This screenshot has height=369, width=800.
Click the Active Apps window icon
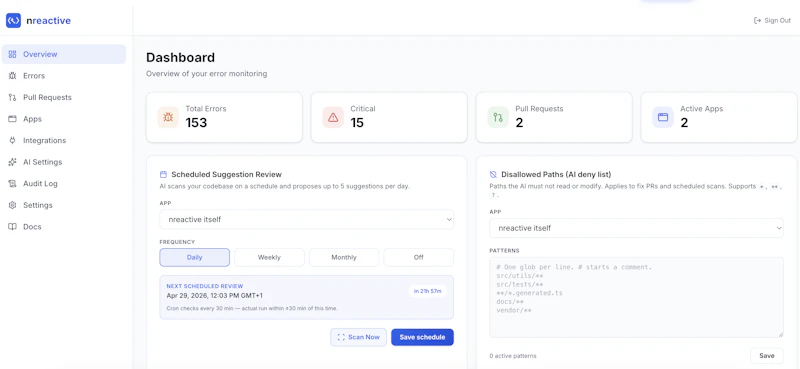(663, 117)
